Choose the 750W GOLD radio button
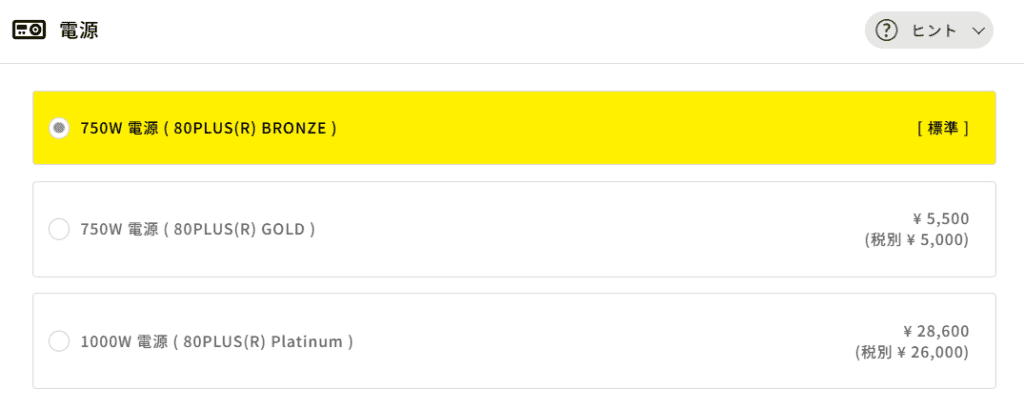This screenshot has width=1024, height=410. click(59, 229)
